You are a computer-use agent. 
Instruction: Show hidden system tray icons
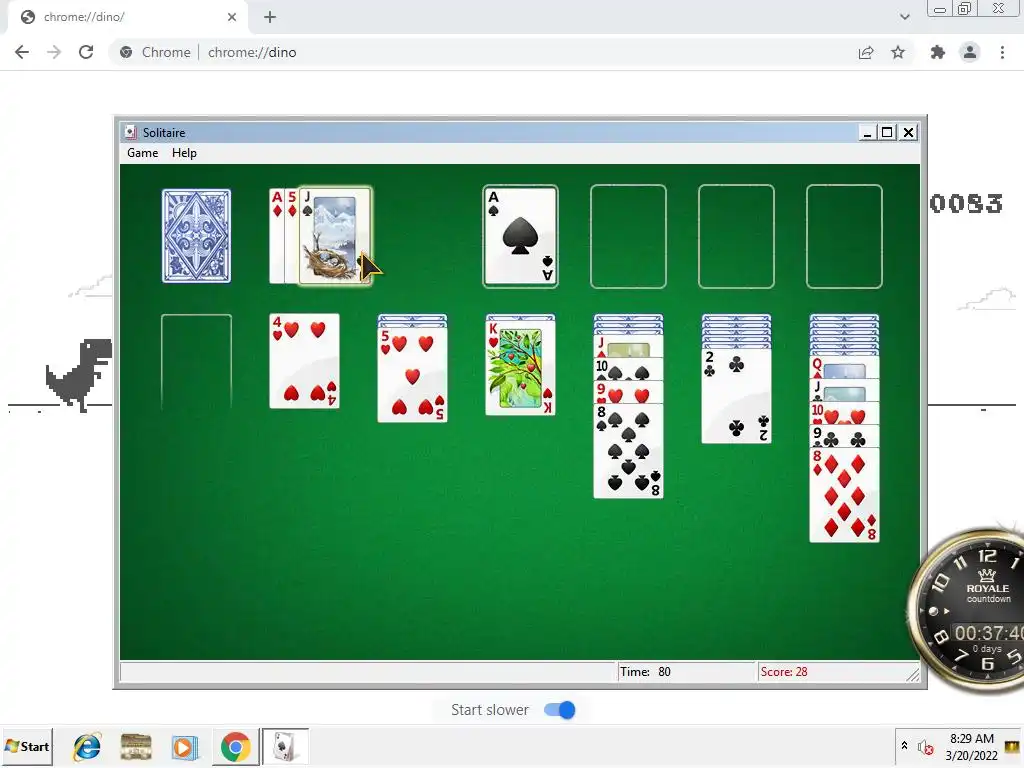(x=904, y=746)
